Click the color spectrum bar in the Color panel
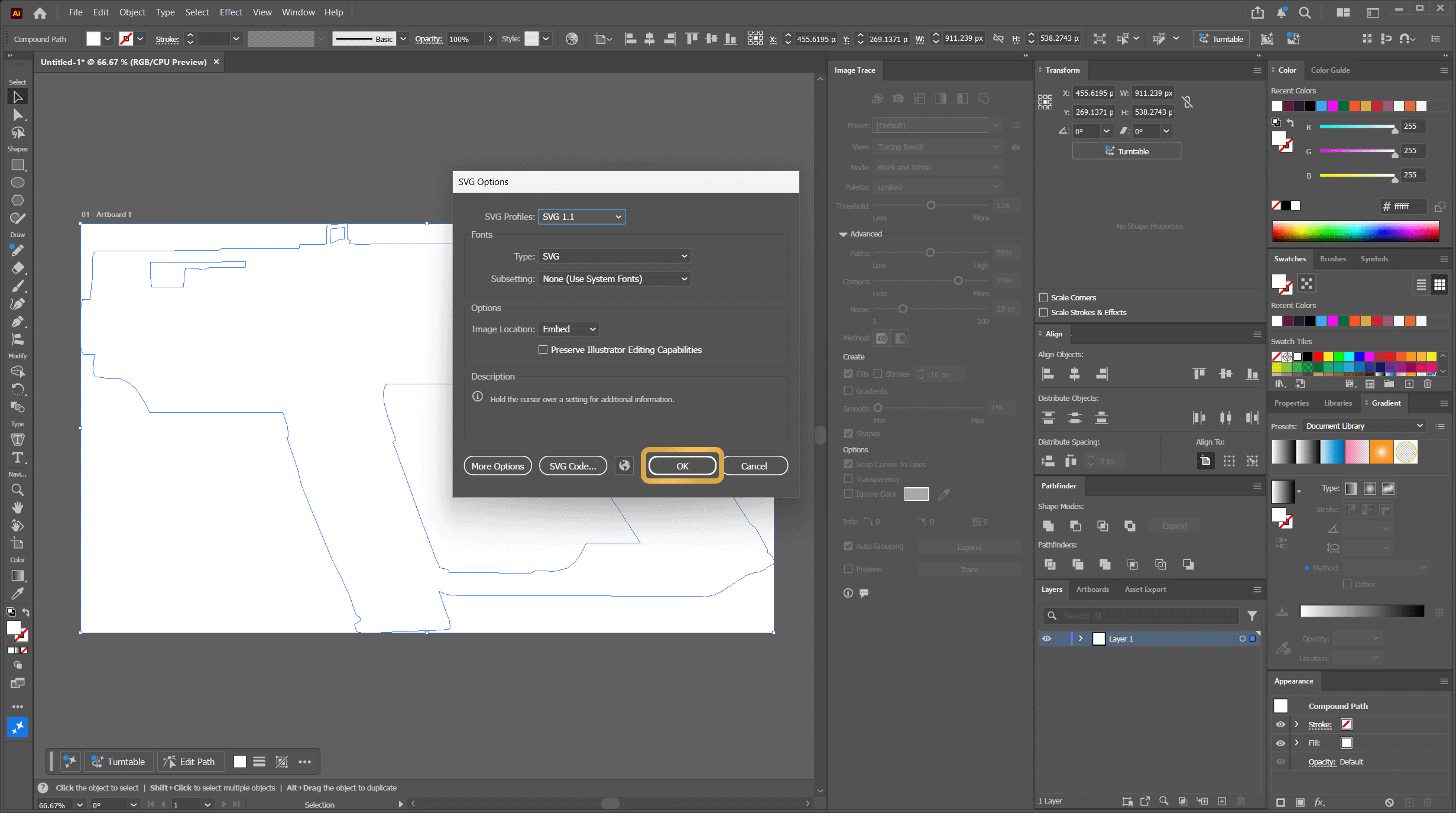The height and width of the screenshot is (813, 1456). (x=1356, y=231)
